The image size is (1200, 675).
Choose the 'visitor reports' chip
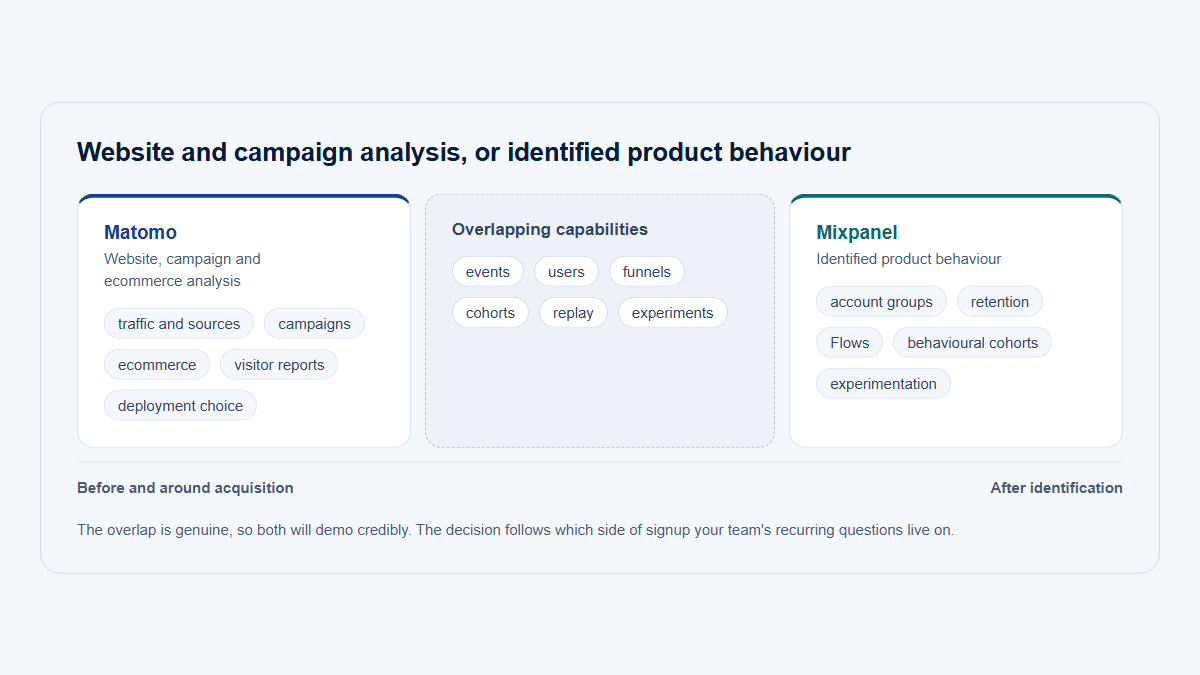(279, 365)
